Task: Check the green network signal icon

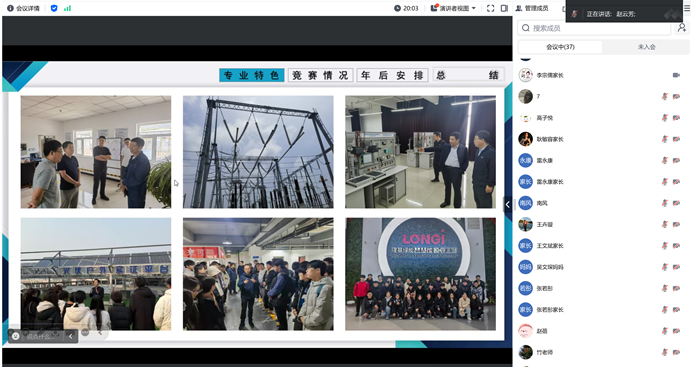Action: [67, 8]
